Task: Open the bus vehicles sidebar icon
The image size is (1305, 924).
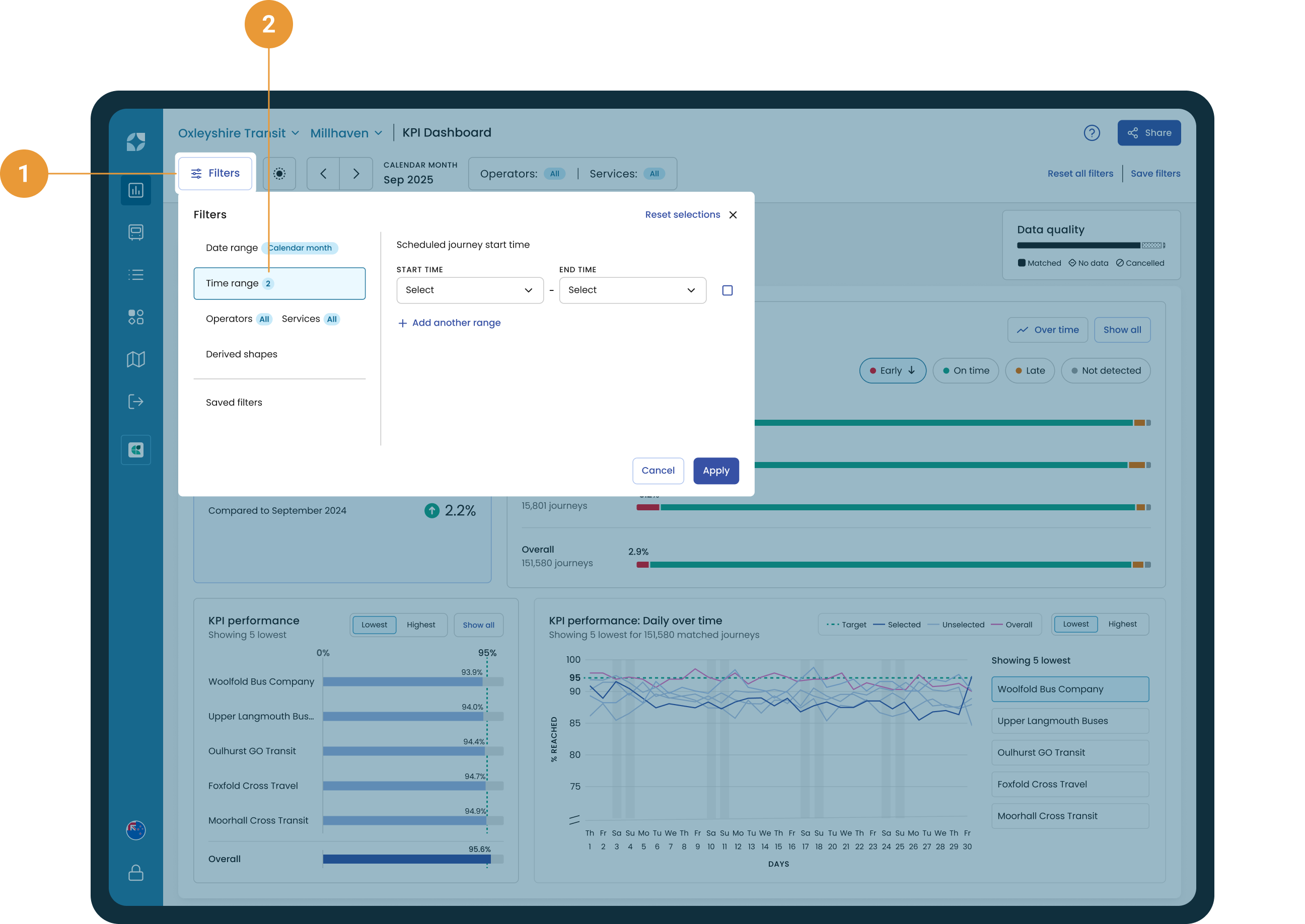Action: point(135,232)
